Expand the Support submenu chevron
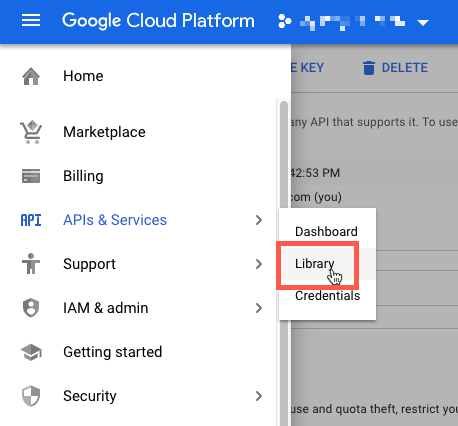This screenshot has width=458, height=426. [x=259, y=264]
